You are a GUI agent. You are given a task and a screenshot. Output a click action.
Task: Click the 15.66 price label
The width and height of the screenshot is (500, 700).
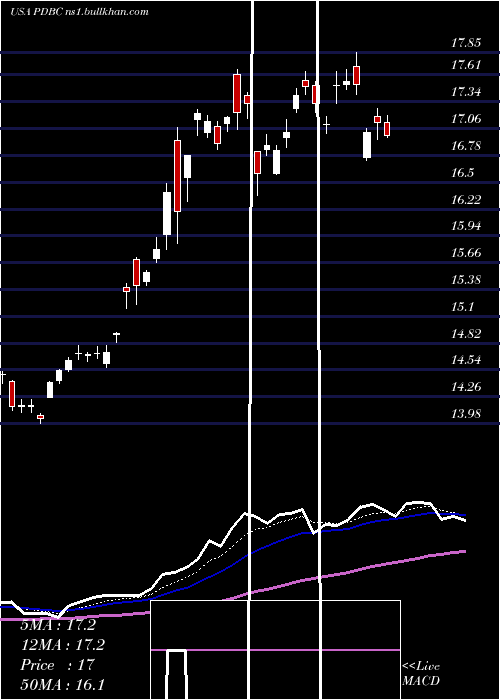click(x=466, y=253)
